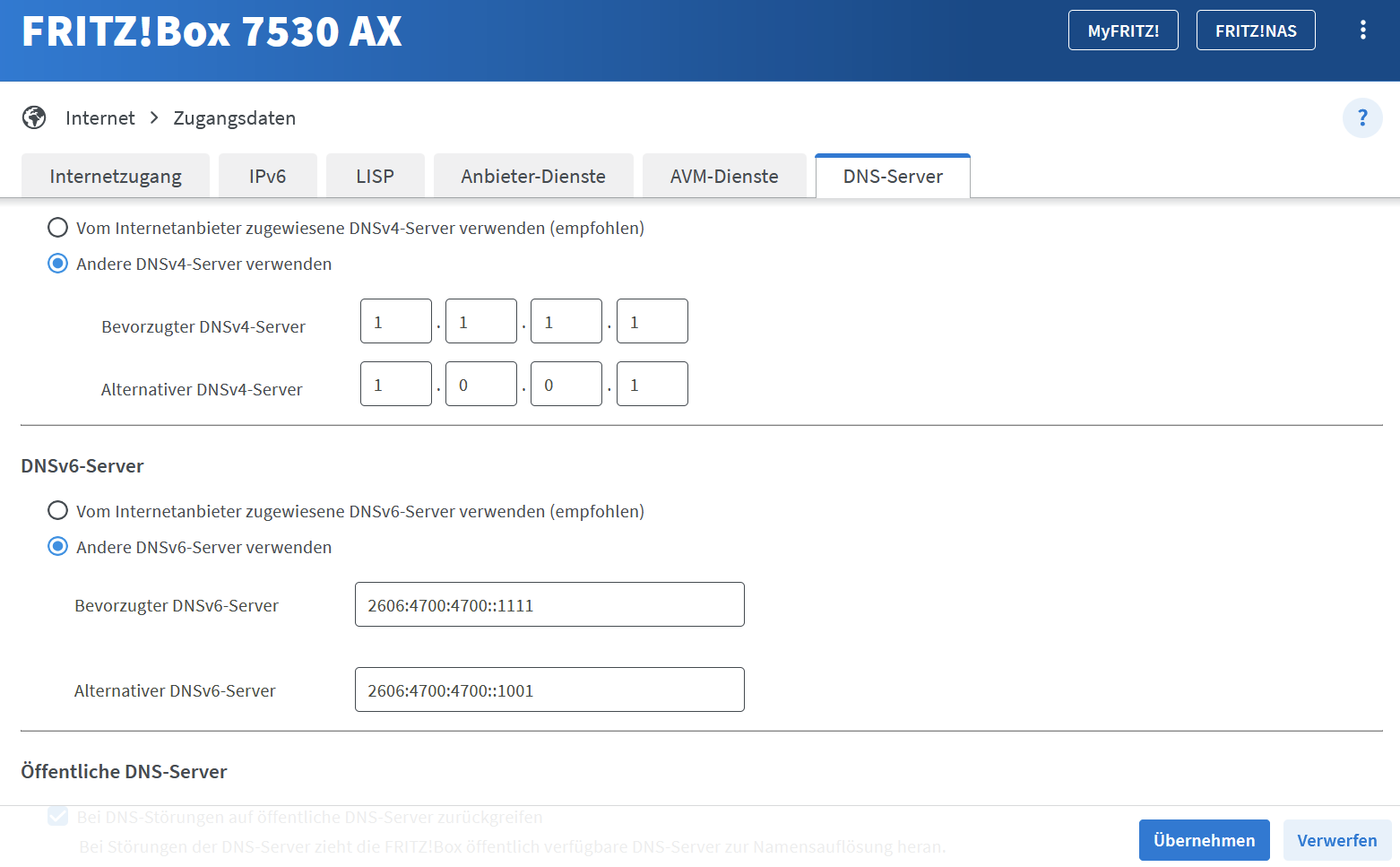1400x867 pixels.
Task: Switch to the AVM-Dienste tab
Action: pos(724,176)
